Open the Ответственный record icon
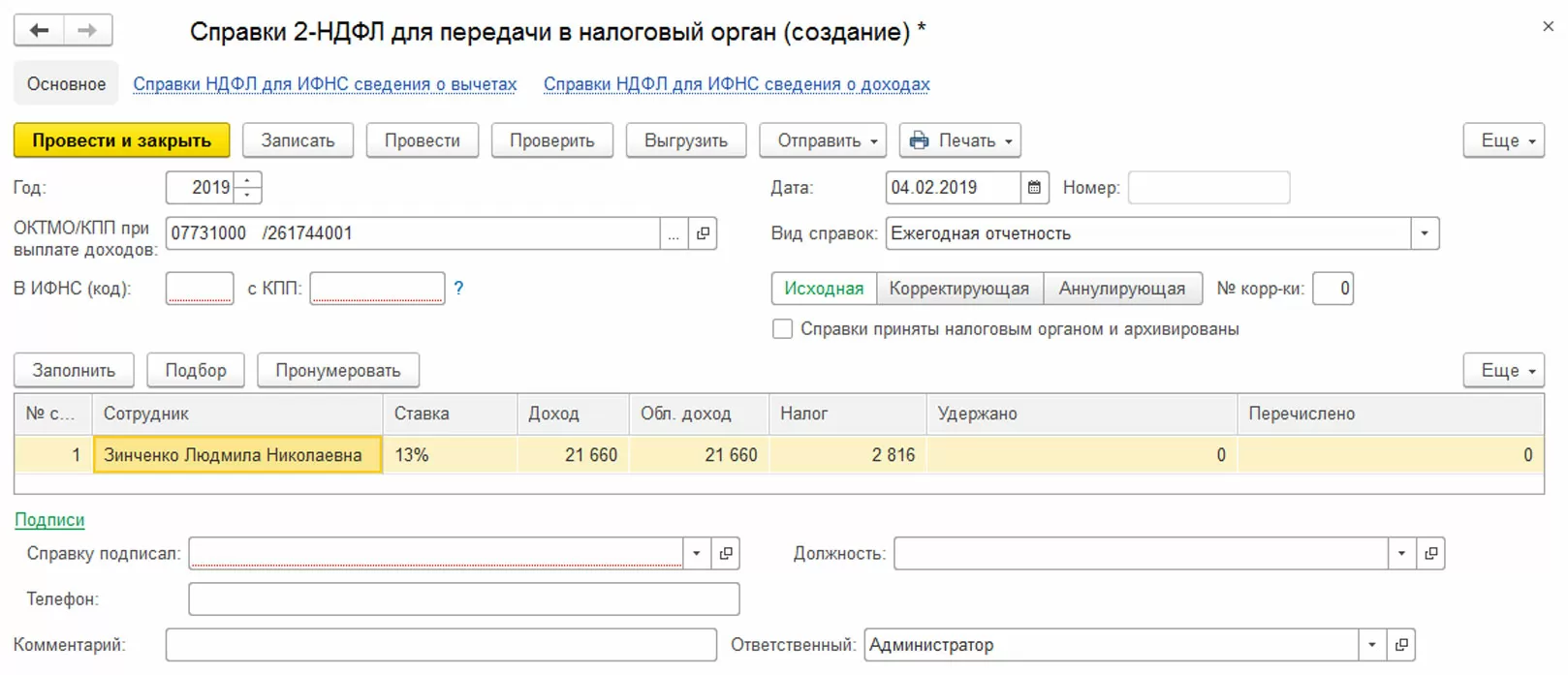Screen dimensions: 1568x675 (1400, 645)
